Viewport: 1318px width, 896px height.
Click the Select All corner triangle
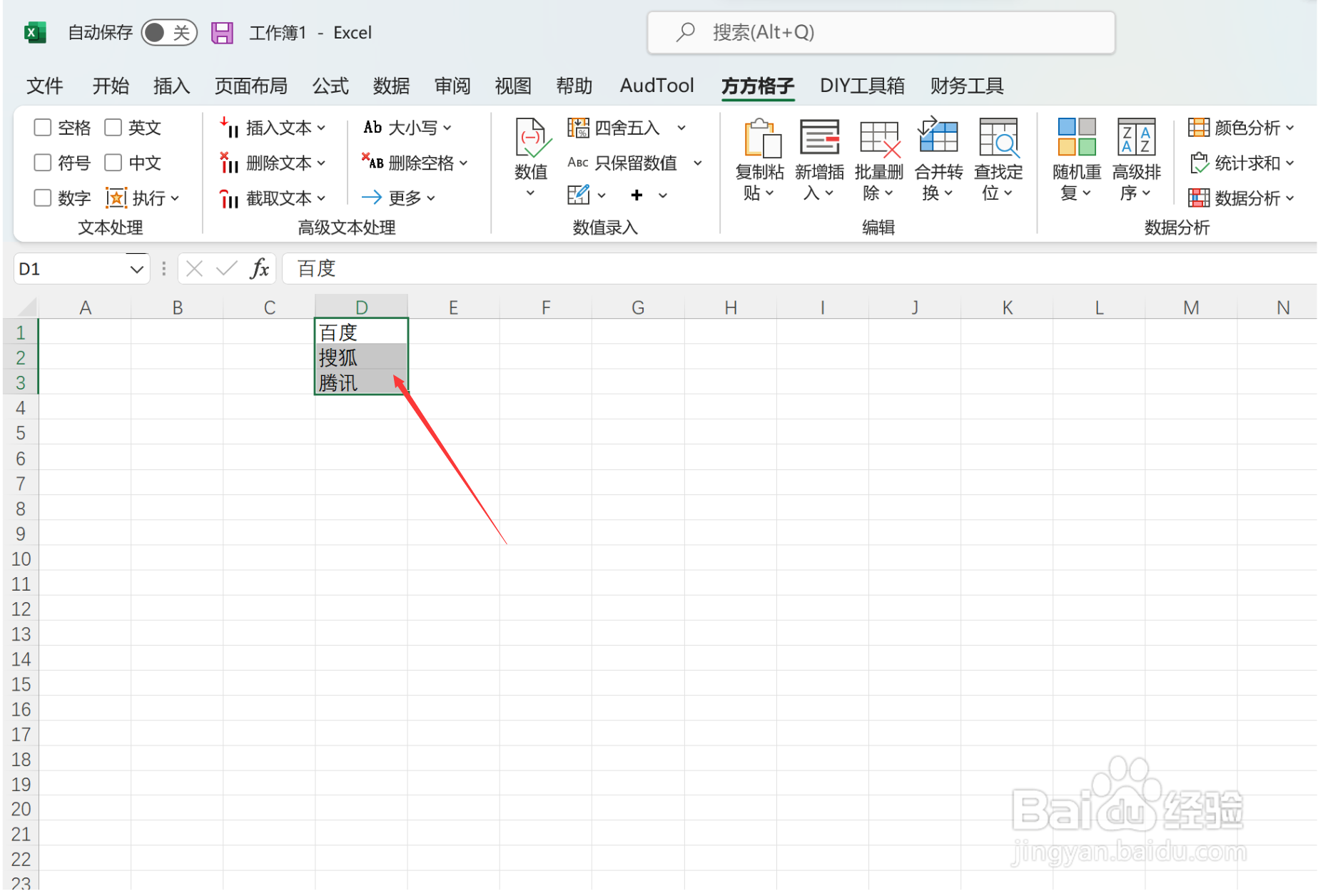(x=26, y=307)
